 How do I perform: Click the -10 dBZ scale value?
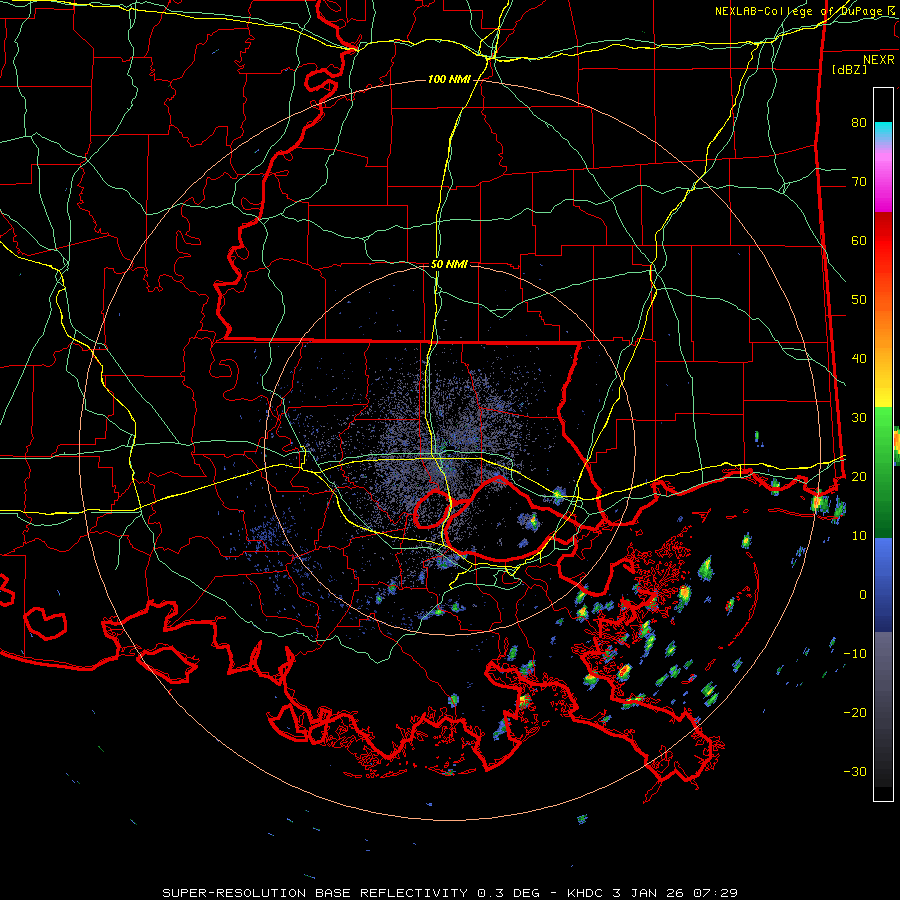[855, 654]
